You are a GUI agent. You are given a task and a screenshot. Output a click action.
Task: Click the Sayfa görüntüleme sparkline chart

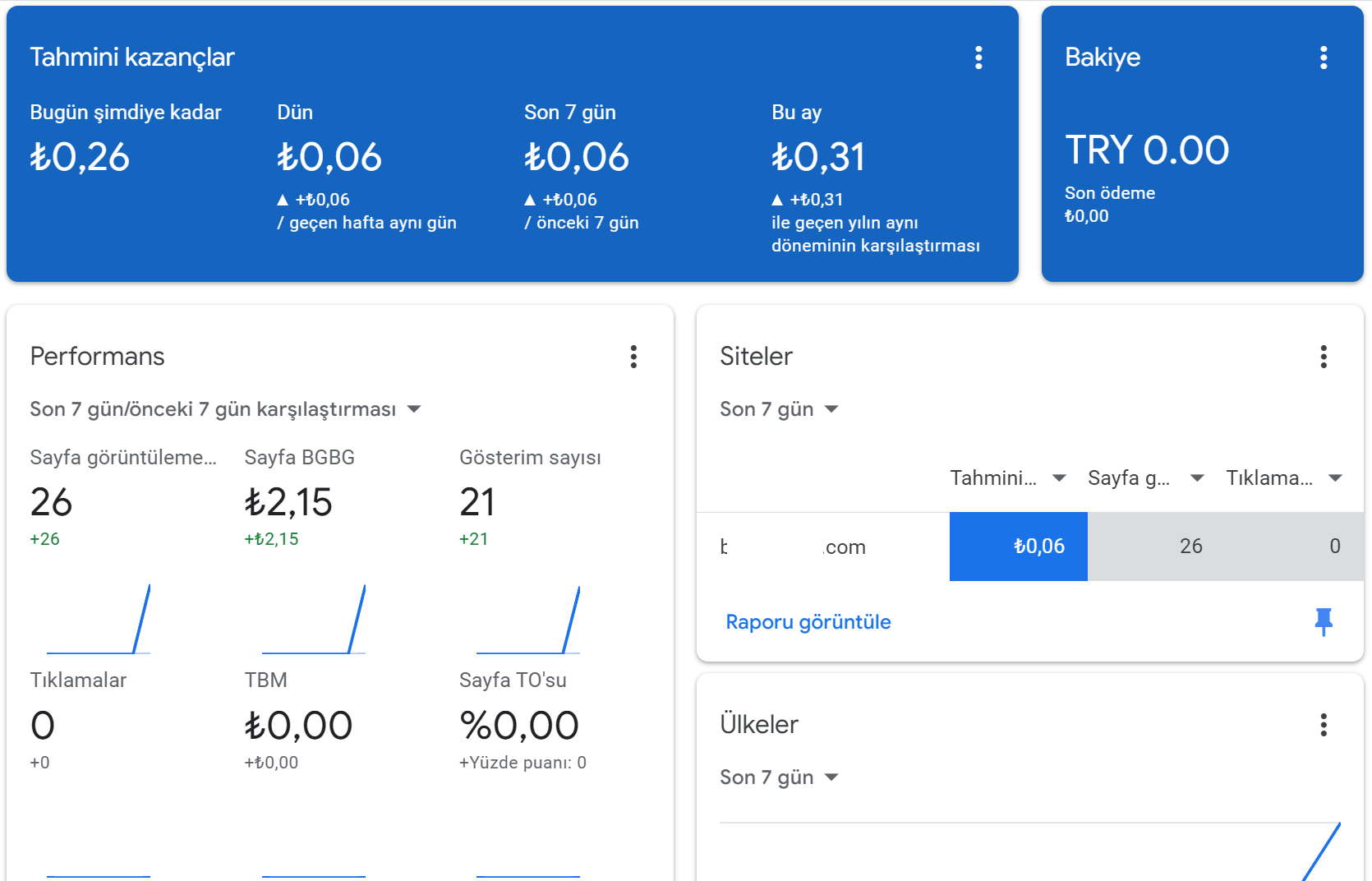[x=99, y=619]
